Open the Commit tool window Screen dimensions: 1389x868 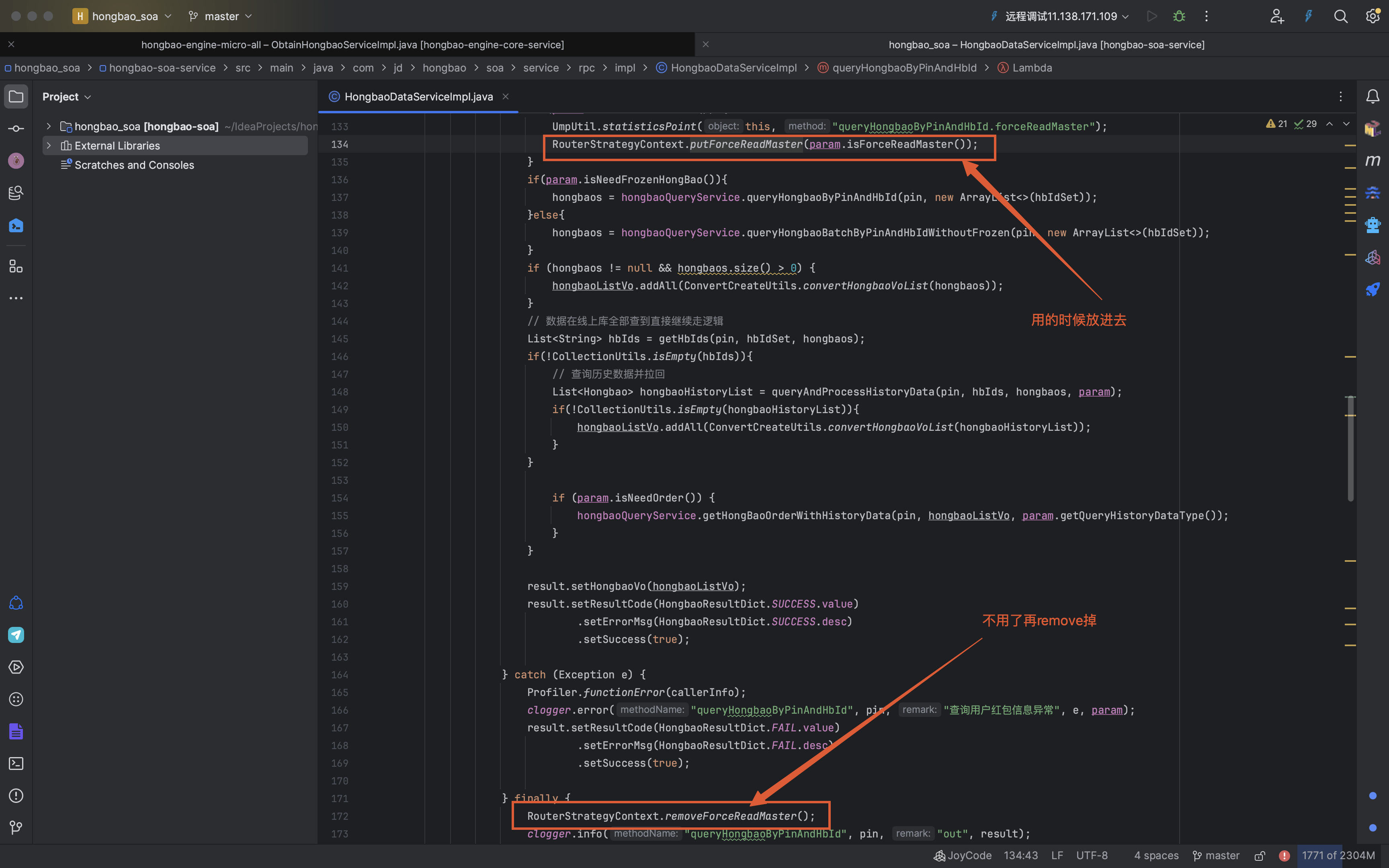click(x=16, y=128)
